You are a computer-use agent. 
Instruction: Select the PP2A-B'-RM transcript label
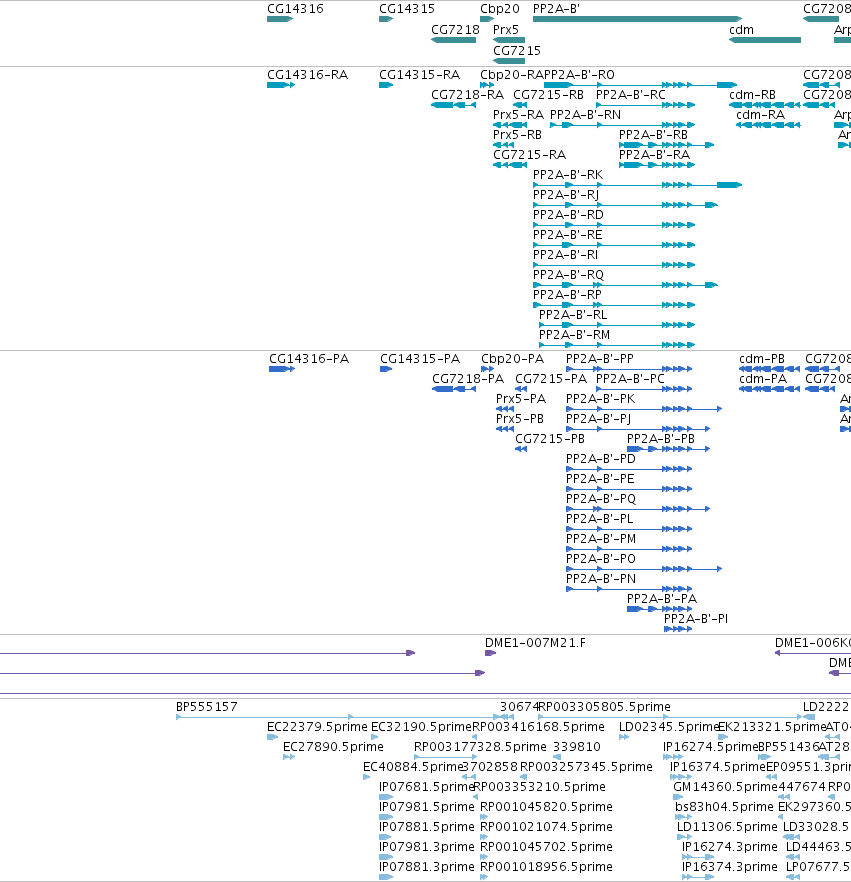[x=574, y=335]
